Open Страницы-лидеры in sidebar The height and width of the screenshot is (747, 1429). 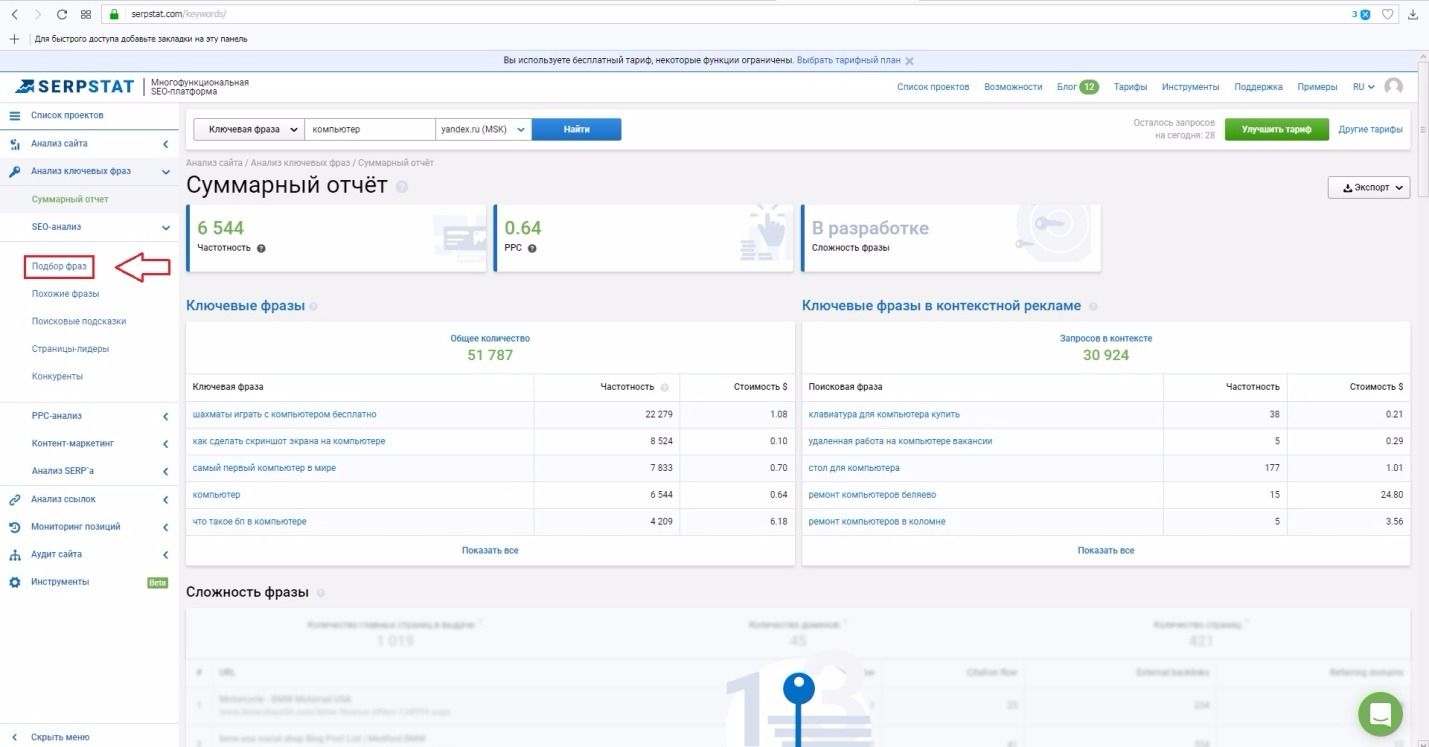[x=70, y=349]
